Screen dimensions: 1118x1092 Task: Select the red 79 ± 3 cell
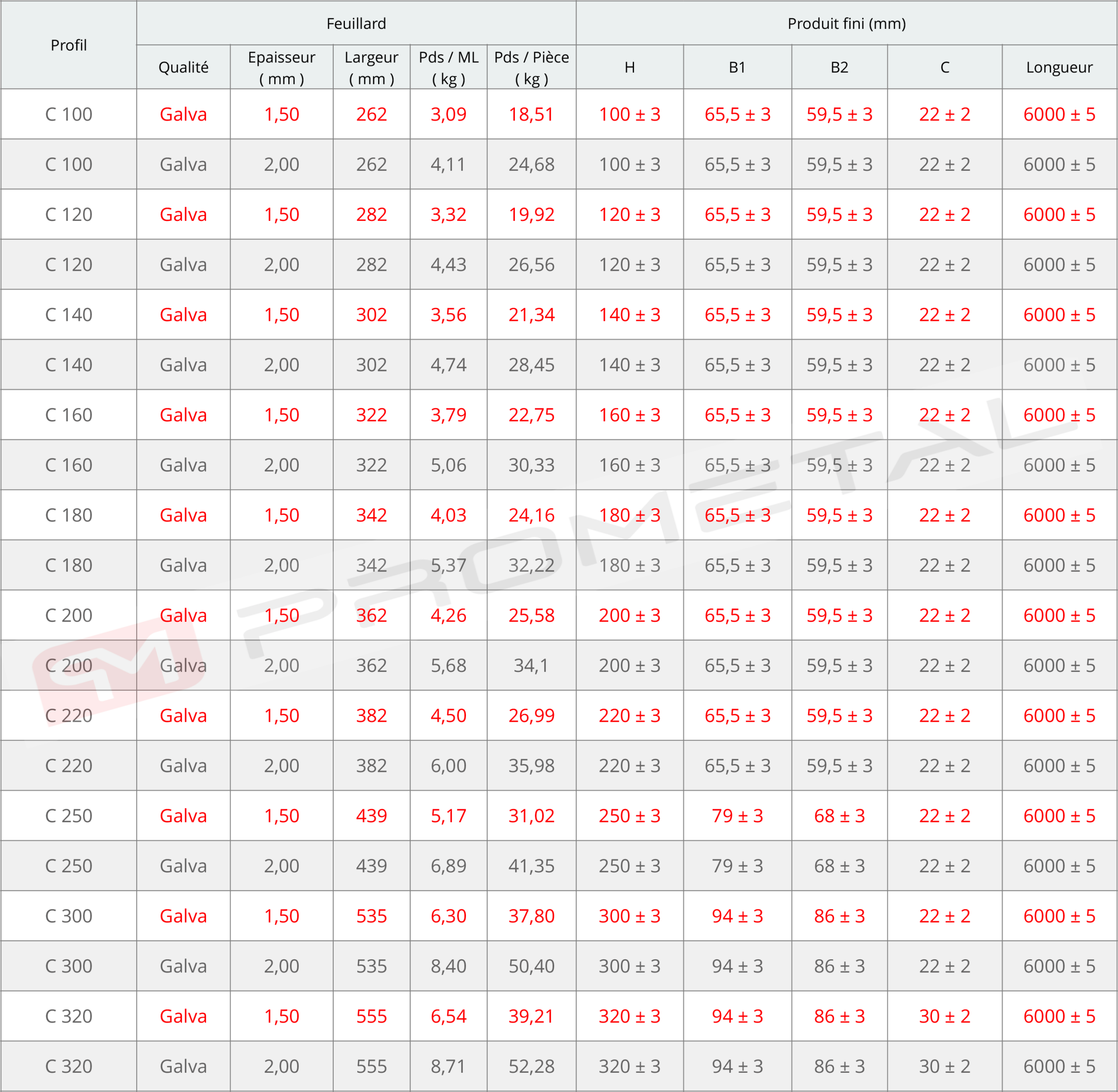737,816
